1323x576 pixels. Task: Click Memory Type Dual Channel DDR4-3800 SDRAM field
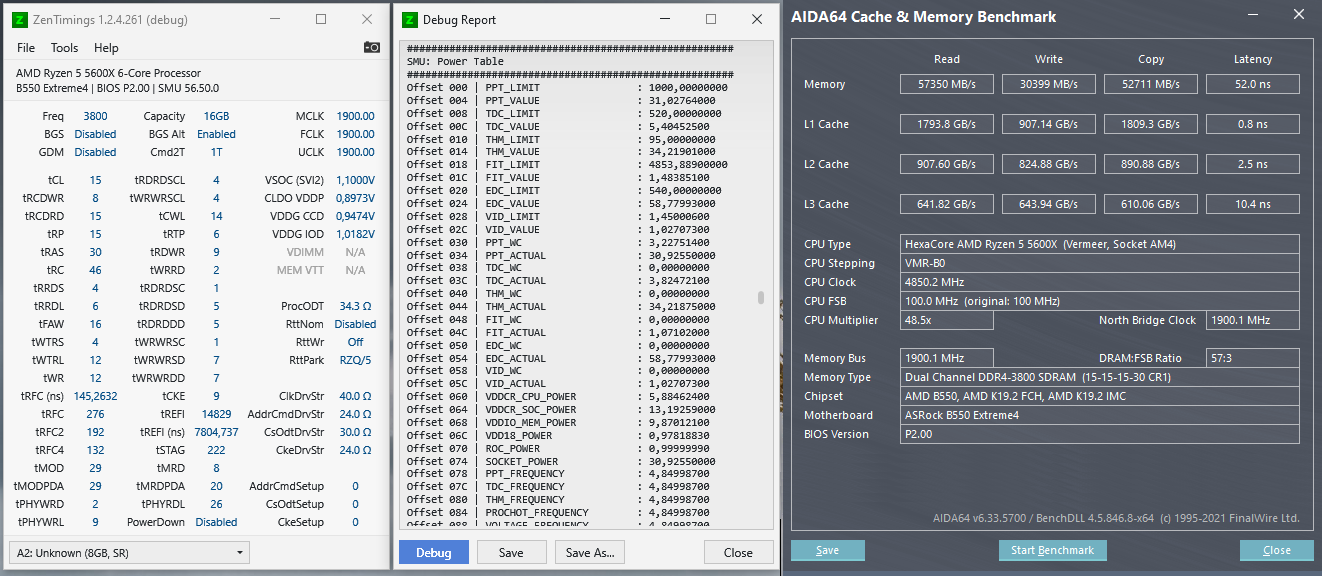point(1100,377)
